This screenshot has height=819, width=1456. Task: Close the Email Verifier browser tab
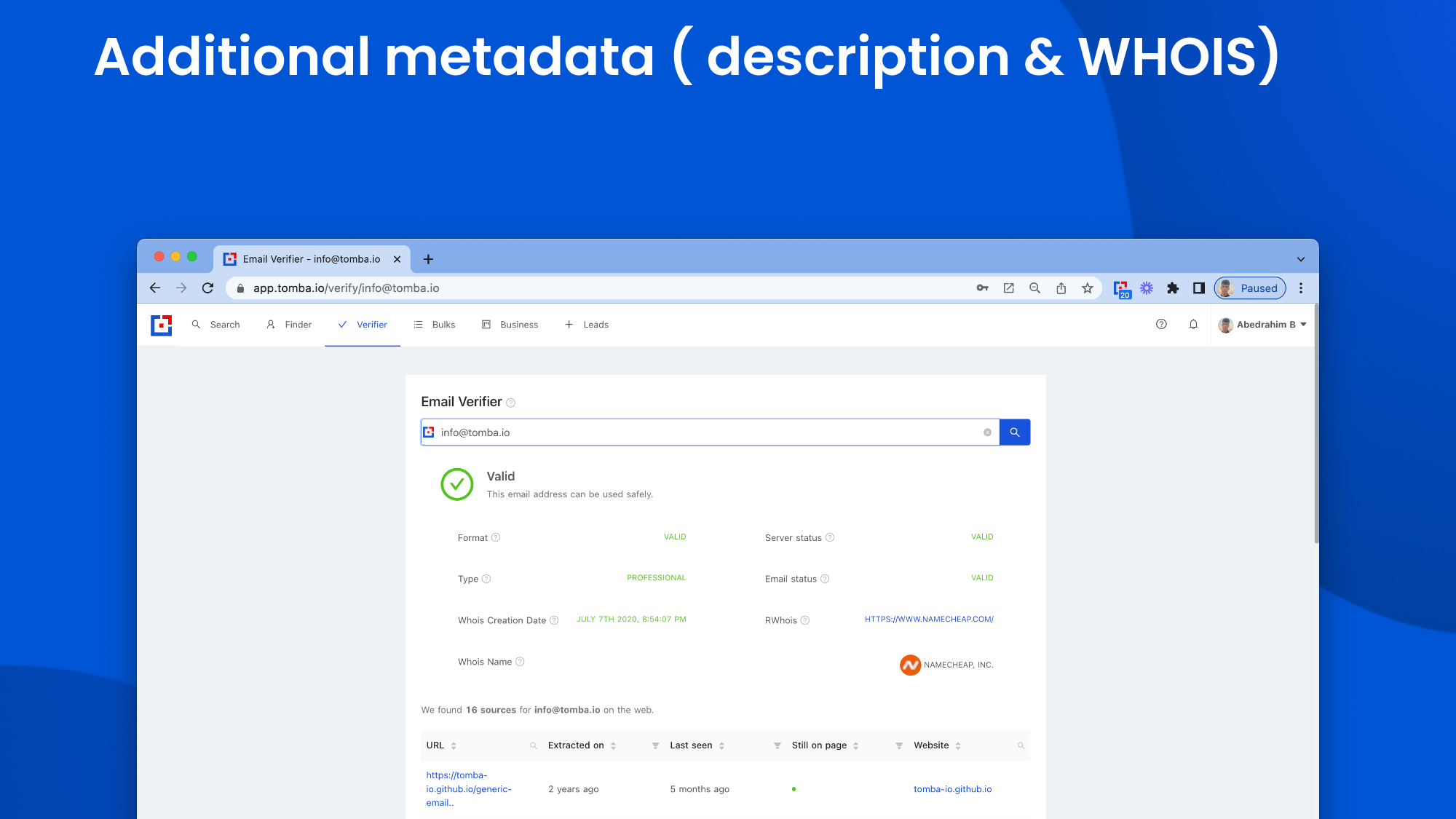(x=397, y=259)
